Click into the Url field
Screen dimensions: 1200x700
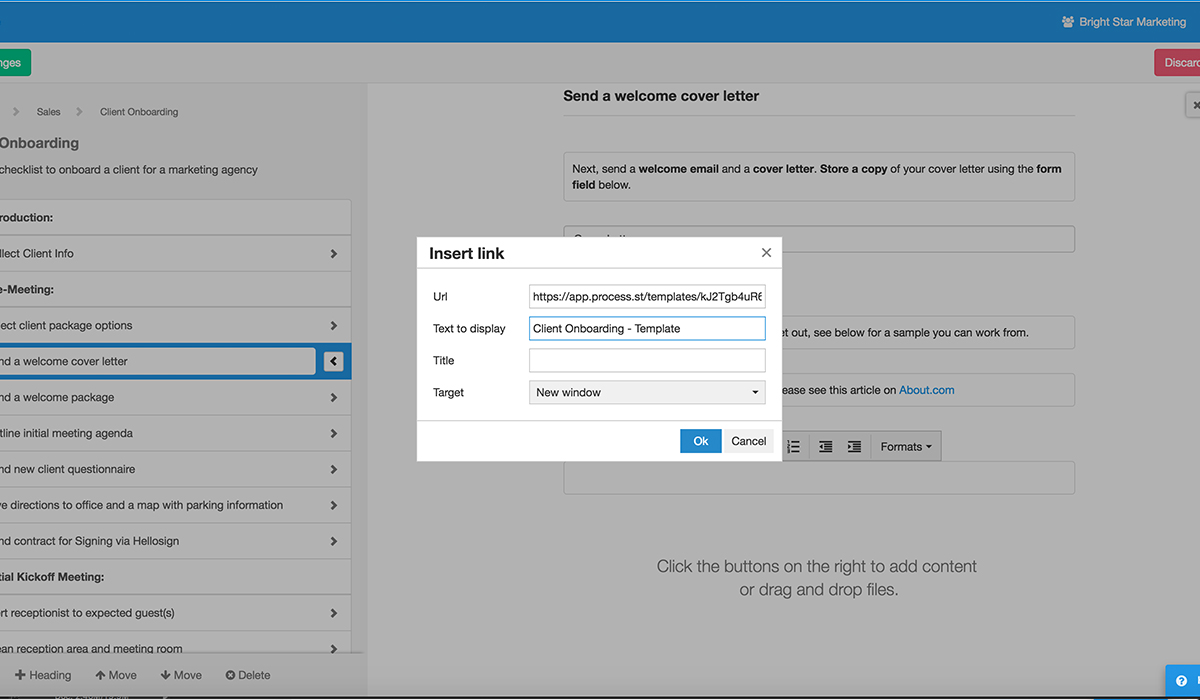(x=647, y=296)
